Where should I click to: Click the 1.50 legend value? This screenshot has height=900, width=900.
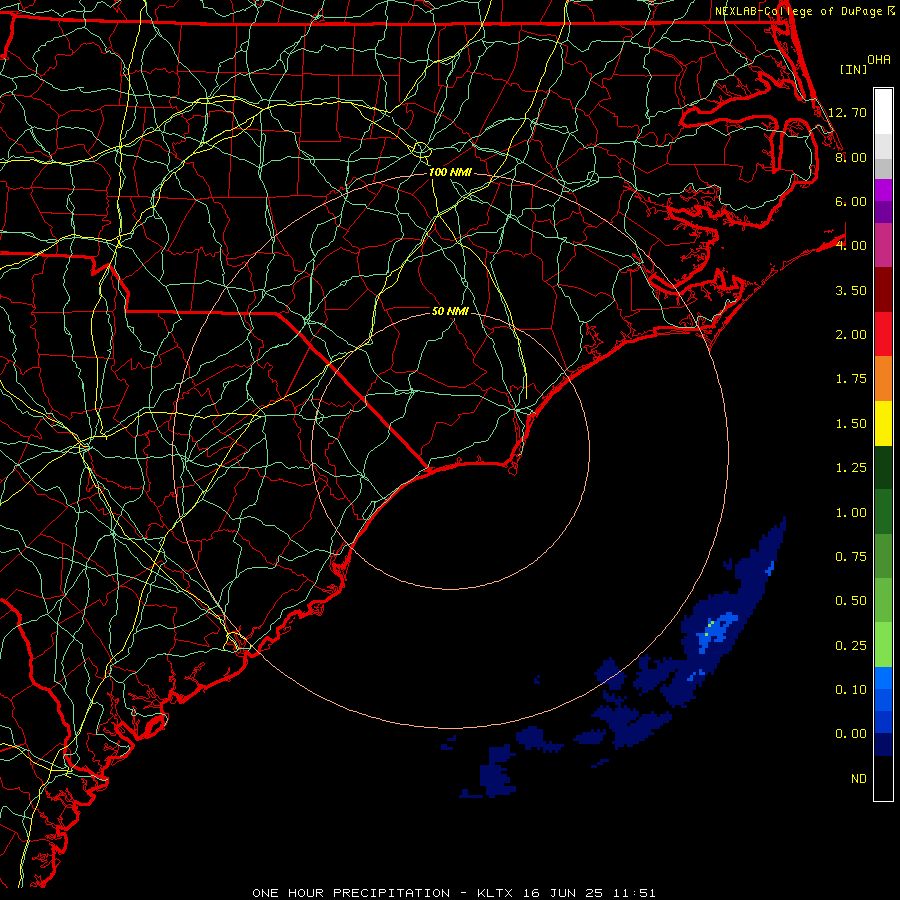click(851, 424)
